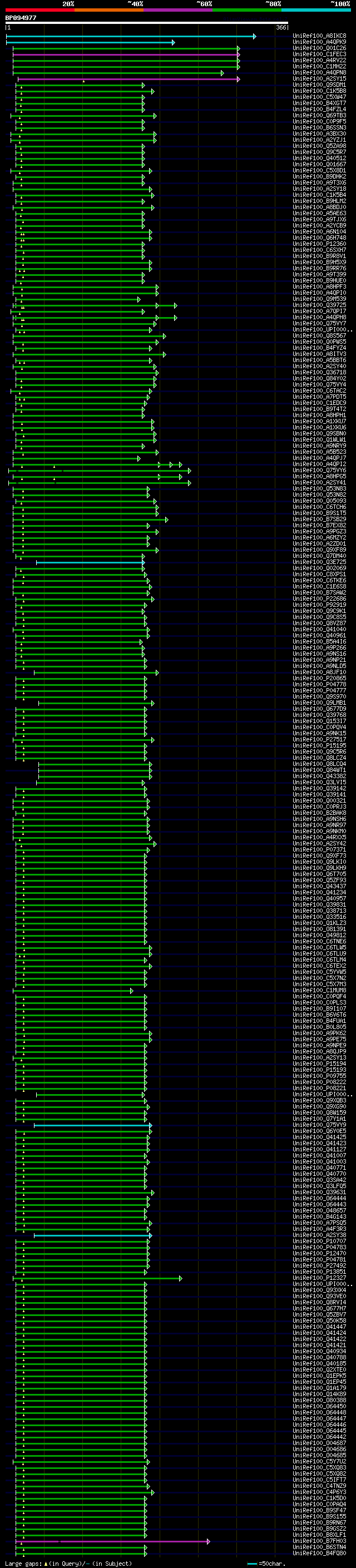
Task: Click the cyan ~100% identity legend bar
Action: (x=316, y=10)
